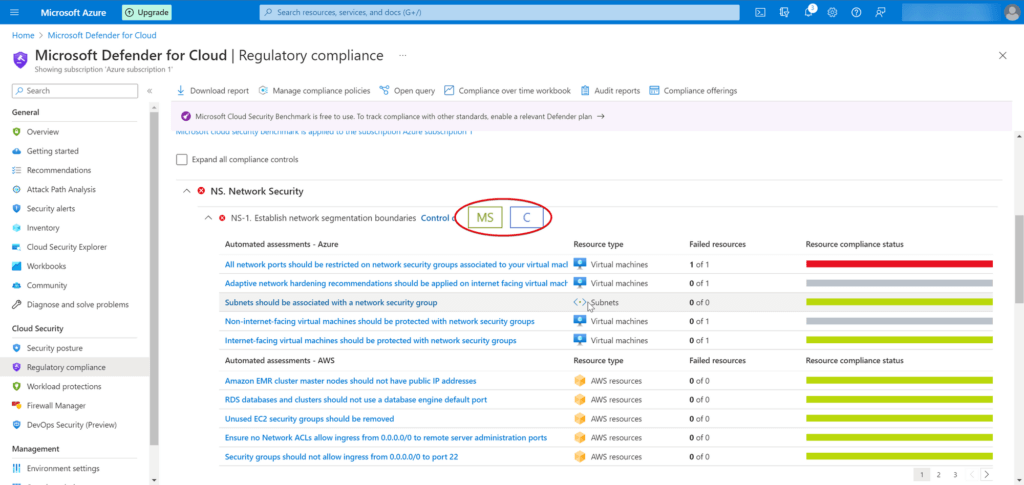
Task: Open 'Subnets should be associated' assessment
Action: point(331,303)
